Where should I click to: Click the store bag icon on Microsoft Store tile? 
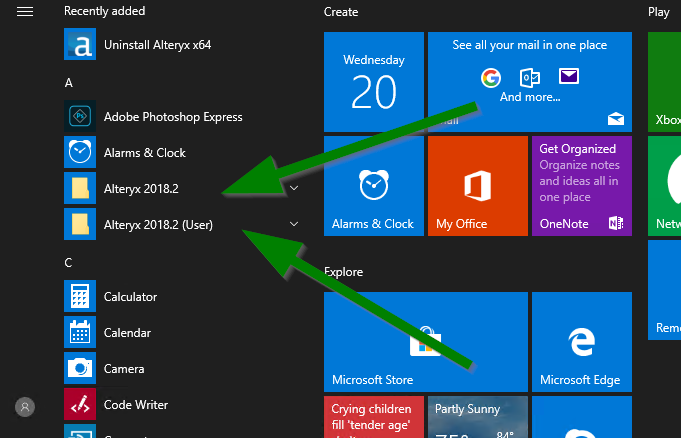pos(426,342)
